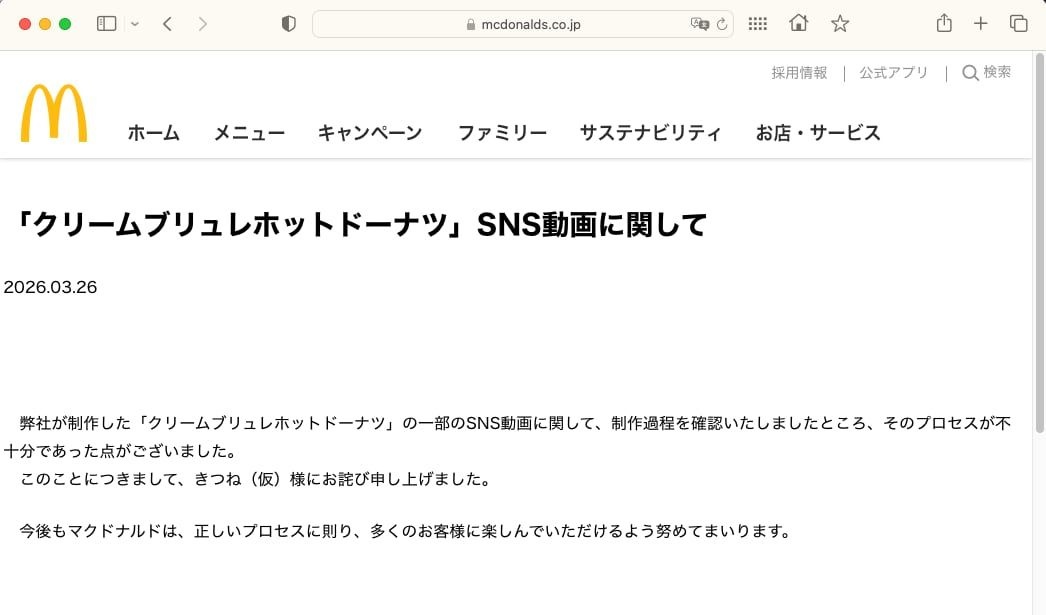This screenshot has height=615, width=1046.
Task: Click the McDonald's golden arches logo
Action: [x=53, y=113]
